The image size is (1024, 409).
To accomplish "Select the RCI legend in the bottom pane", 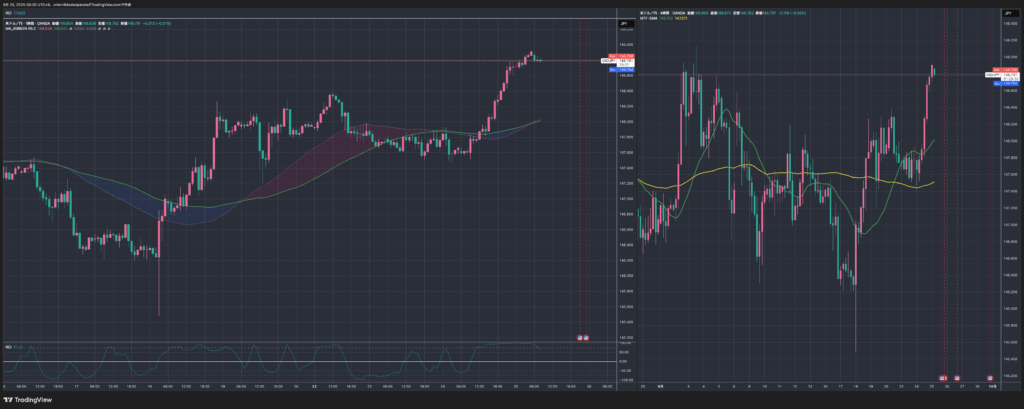I will tap(9, 346).
